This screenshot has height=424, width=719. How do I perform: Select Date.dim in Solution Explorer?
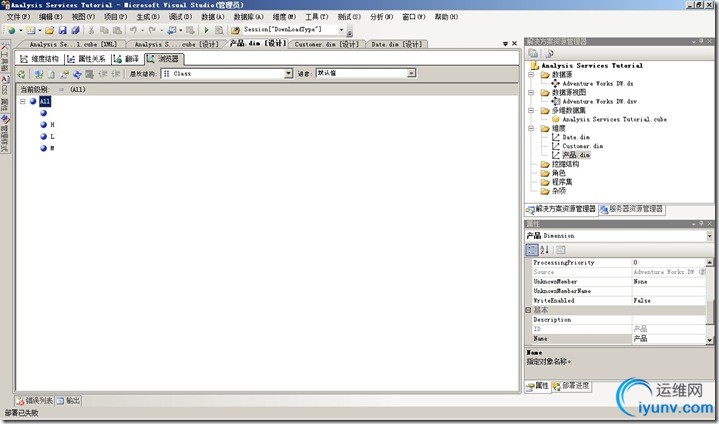point(576,137)
